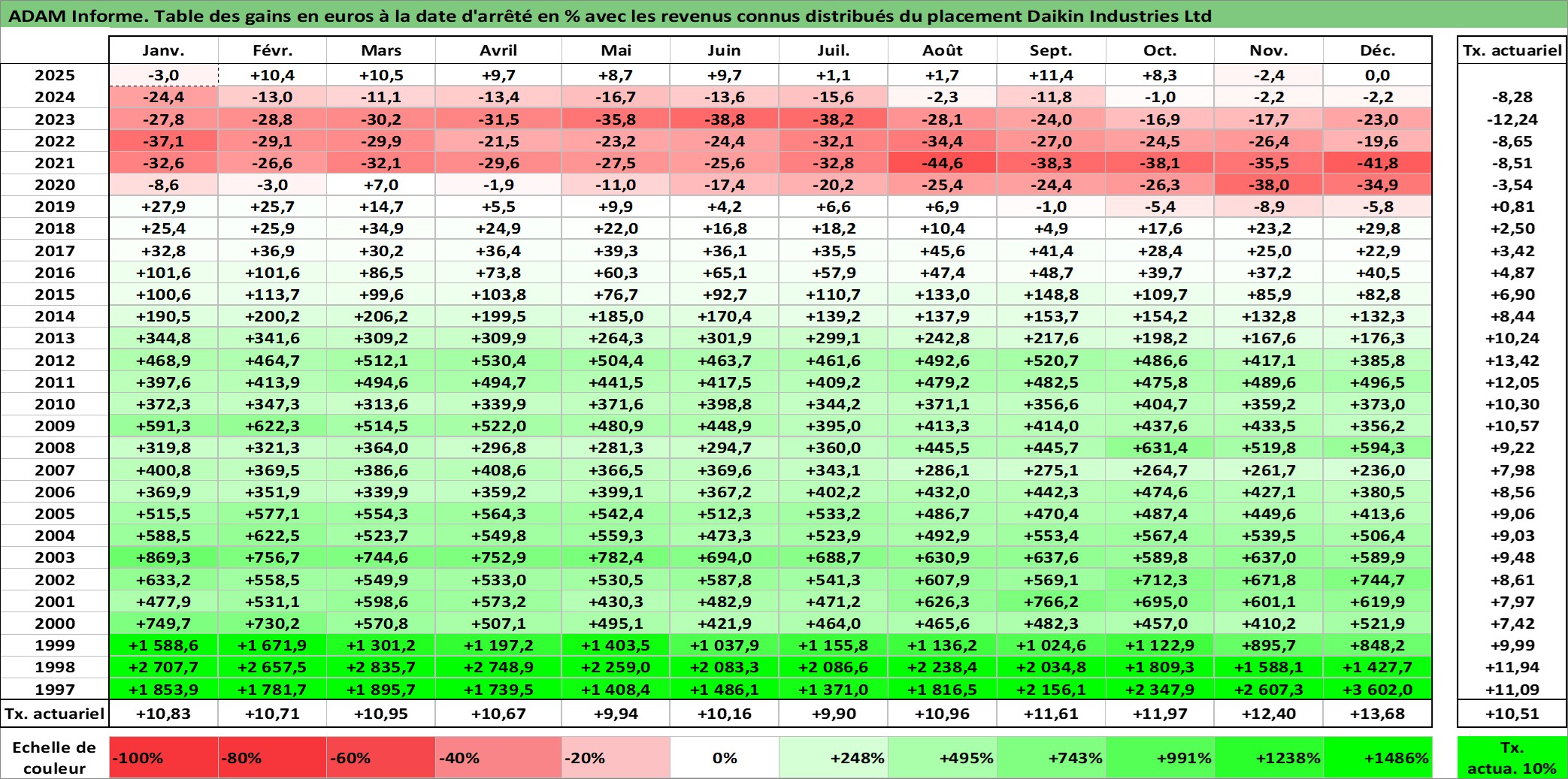Select the +743% green legend swatch

coord(1051,757)
